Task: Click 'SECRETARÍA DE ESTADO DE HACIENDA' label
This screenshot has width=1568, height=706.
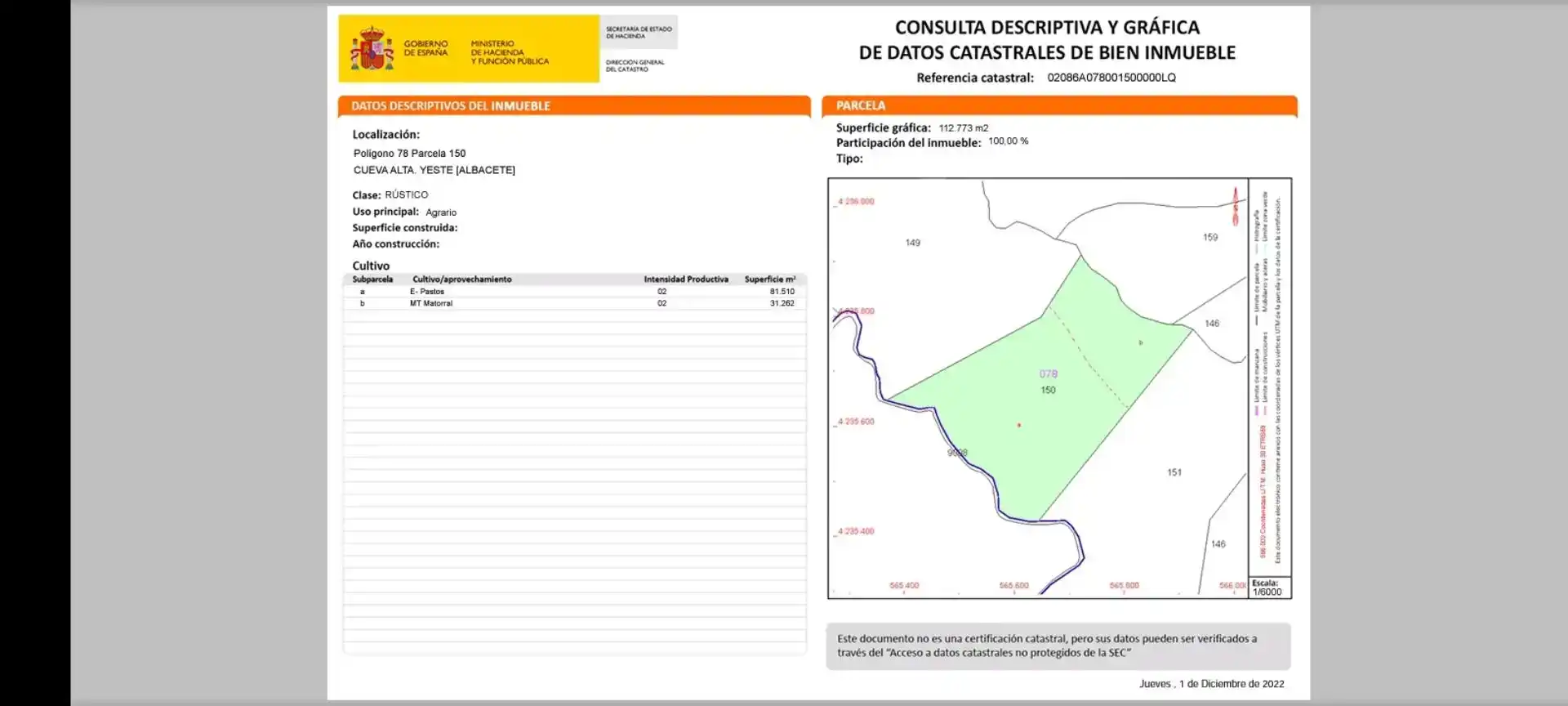Action: (639, 32)
